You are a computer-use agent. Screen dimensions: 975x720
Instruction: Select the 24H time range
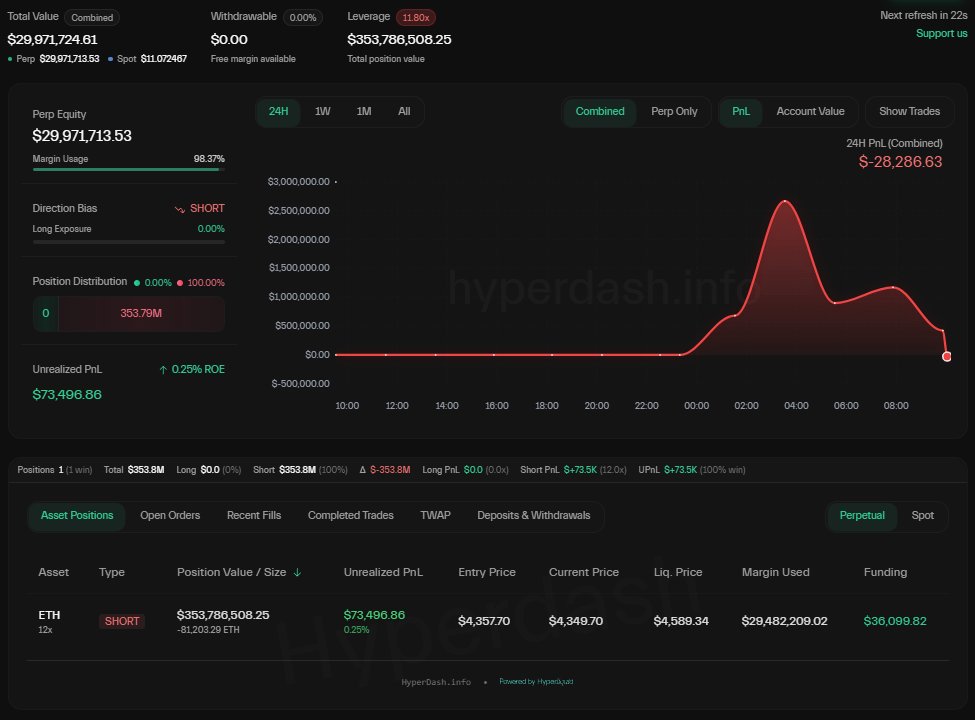(278, 111)
